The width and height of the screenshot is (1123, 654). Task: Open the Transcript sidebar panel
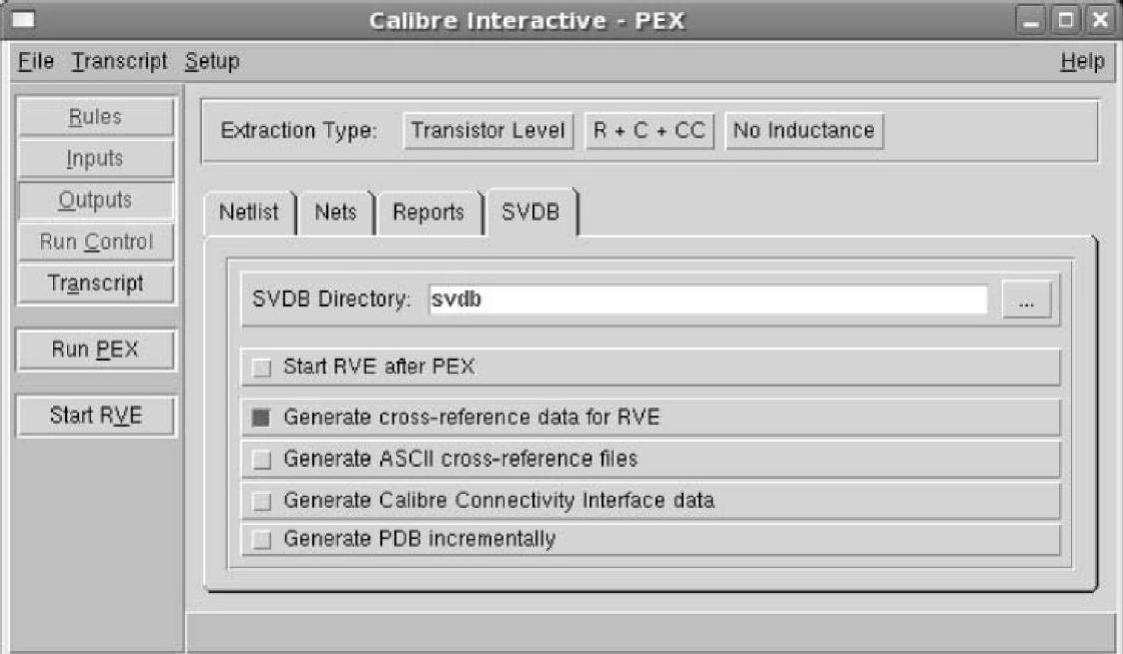tap(95, 284)
